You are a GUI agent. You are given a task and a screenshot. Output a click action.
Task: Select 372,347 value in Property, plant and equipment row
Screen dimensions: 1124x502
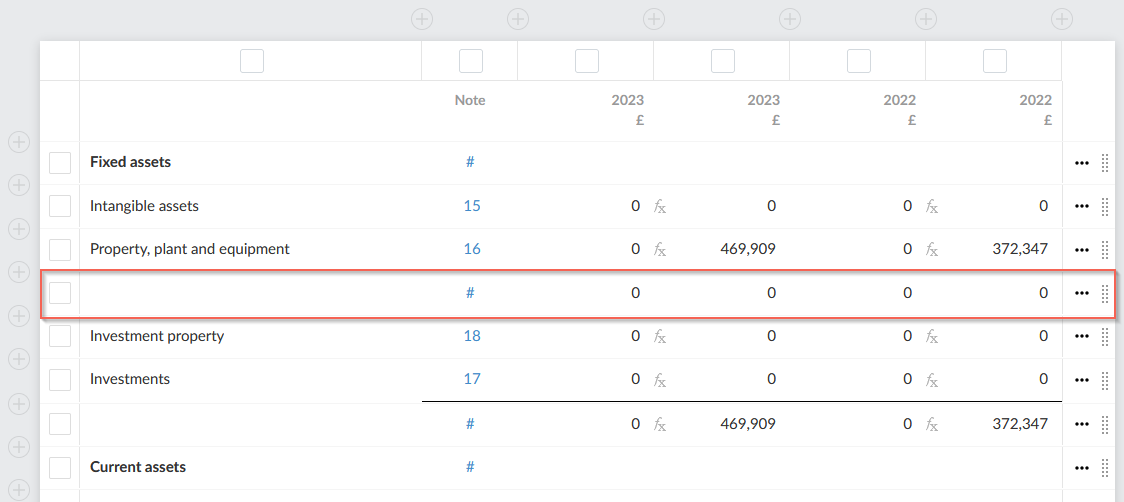(1020, 250)
